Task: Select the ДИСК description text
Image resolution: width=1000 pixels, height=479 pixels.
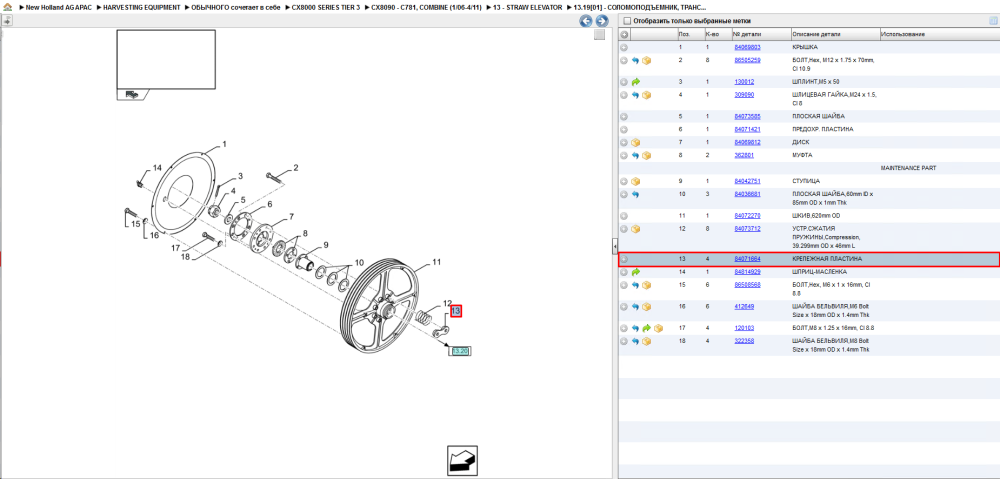Action: point(802,142)
